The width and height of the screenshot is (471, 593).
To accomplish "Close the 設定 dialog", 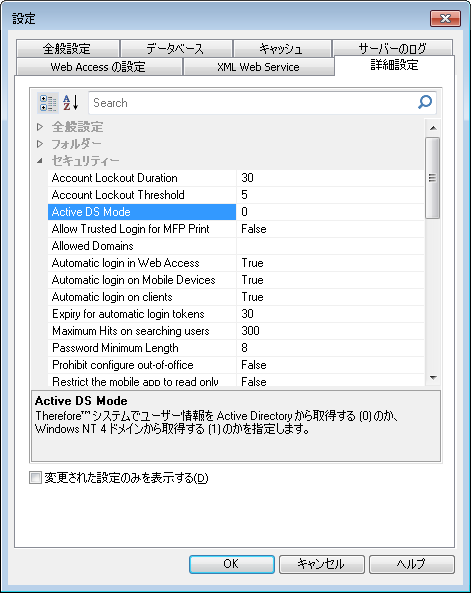I will point(445,18).
